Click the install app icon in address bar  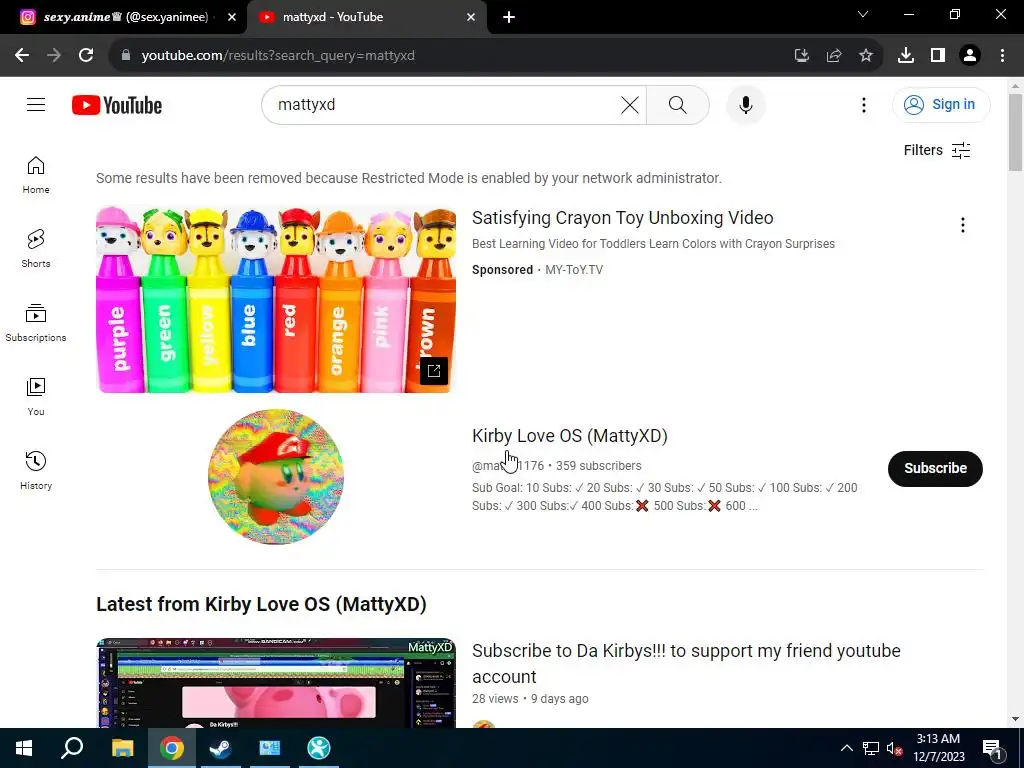click(x=801, y=56)
